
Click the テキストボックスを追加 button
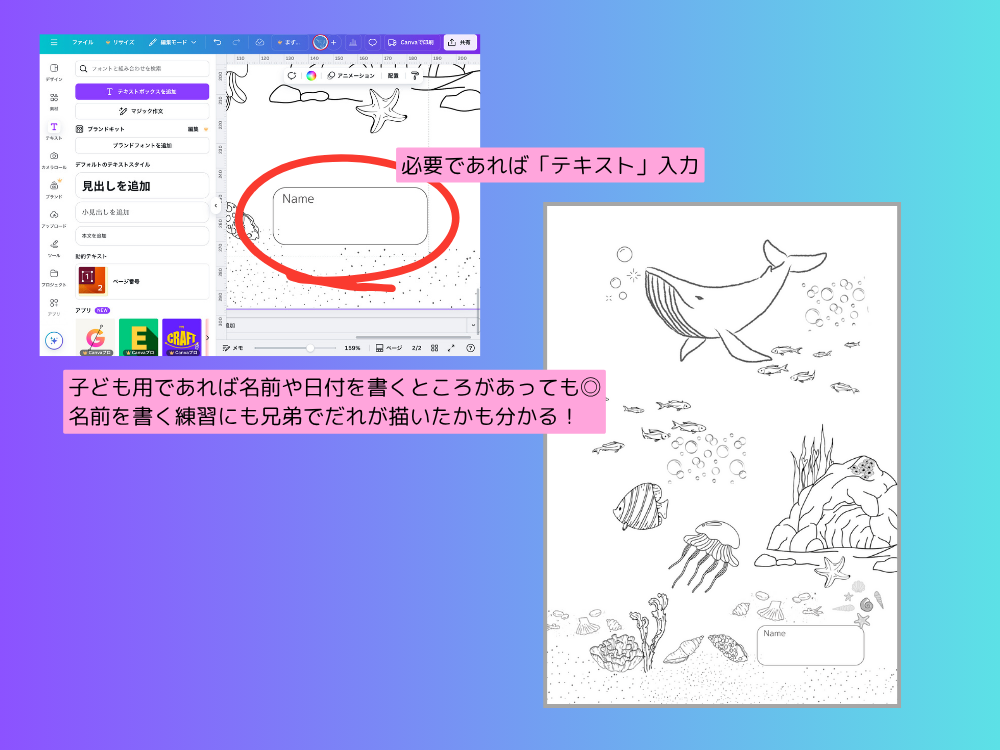(142, 91)
